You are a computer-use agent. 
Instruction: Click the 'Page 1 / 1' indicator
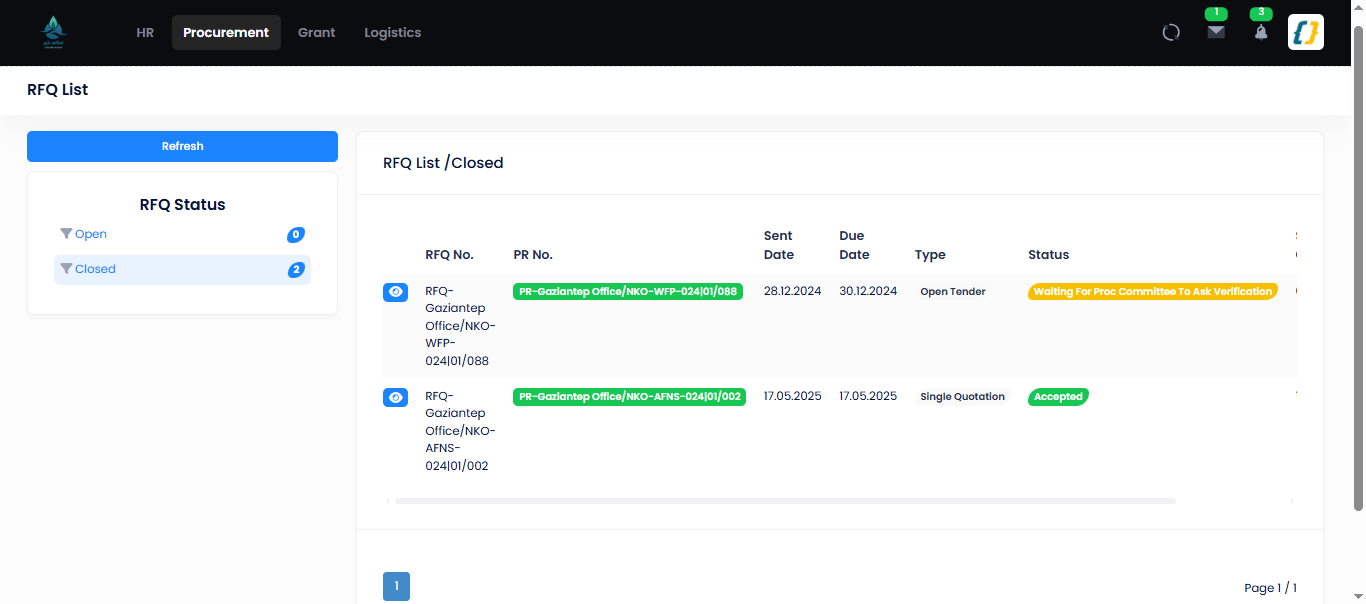pos(1270,588)
